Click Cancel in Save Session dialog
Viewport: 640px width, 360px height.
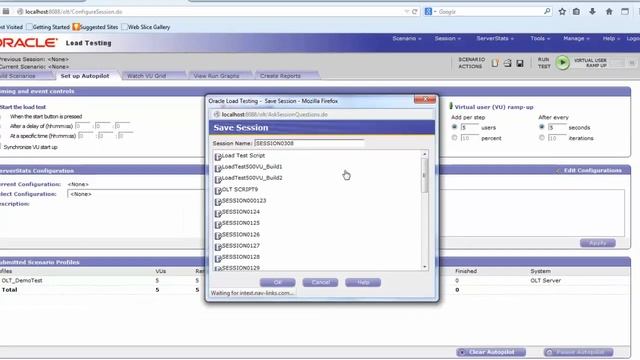(x=320, y=282)
